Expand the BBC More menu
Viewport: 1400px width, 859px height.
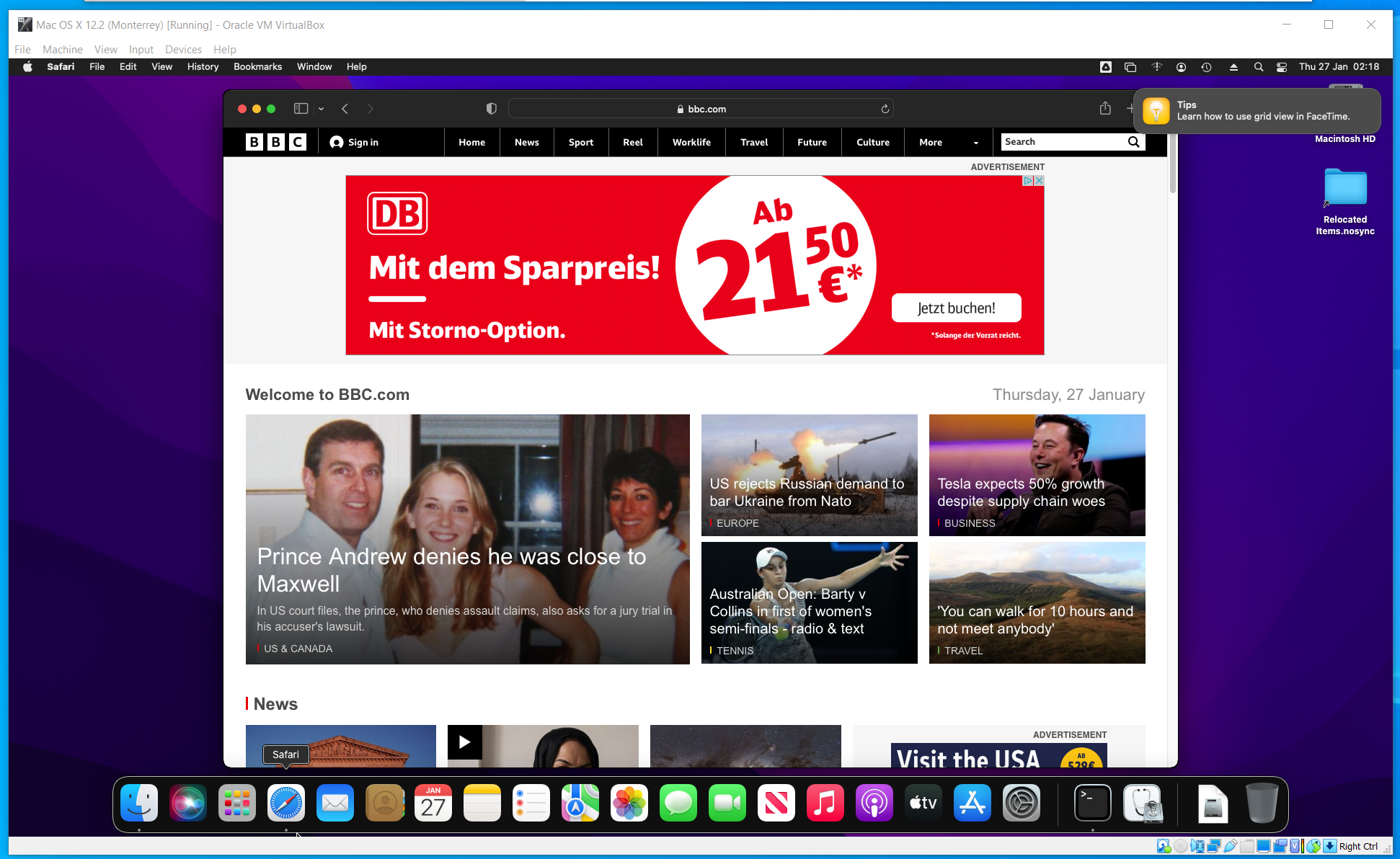coord(948,142)
